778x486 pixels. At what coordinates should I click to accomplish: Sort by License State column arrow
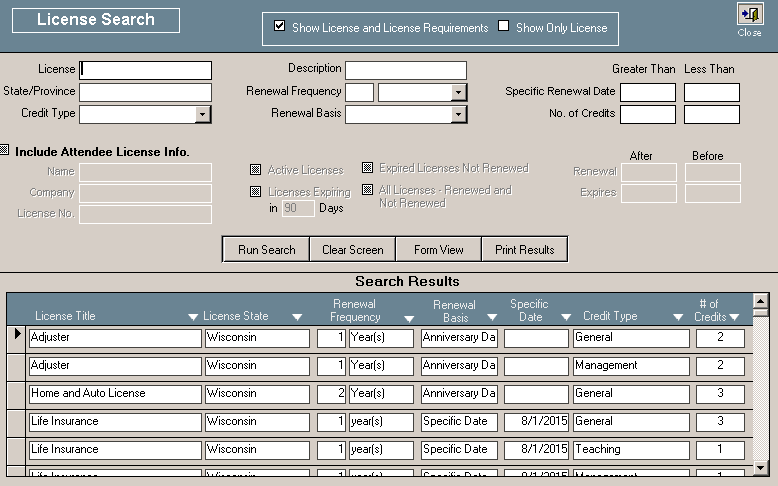coord(297,317)
